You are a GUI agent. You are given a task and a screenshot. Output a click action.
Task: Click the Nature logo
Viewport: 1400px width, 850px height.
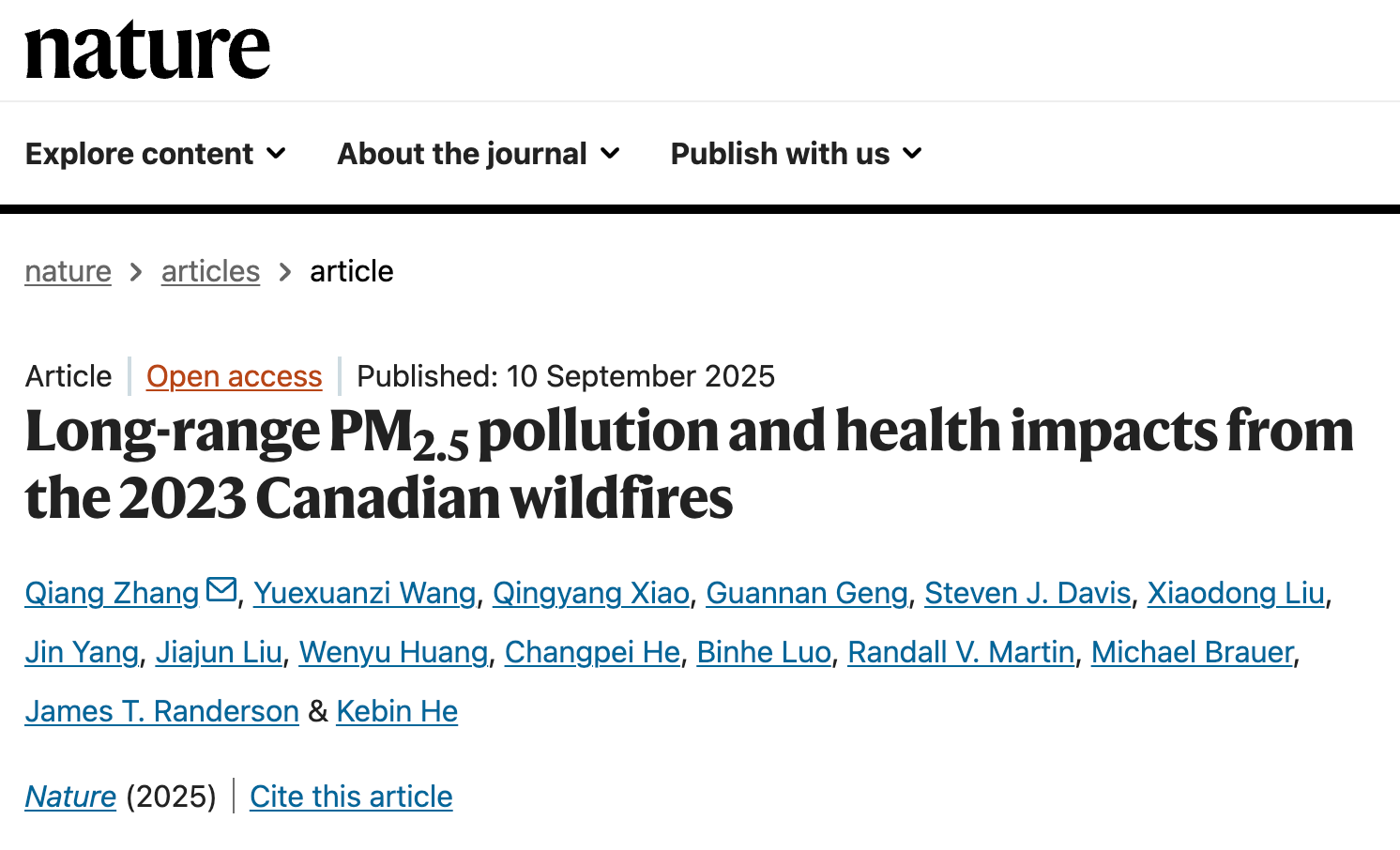pos(147,51)
